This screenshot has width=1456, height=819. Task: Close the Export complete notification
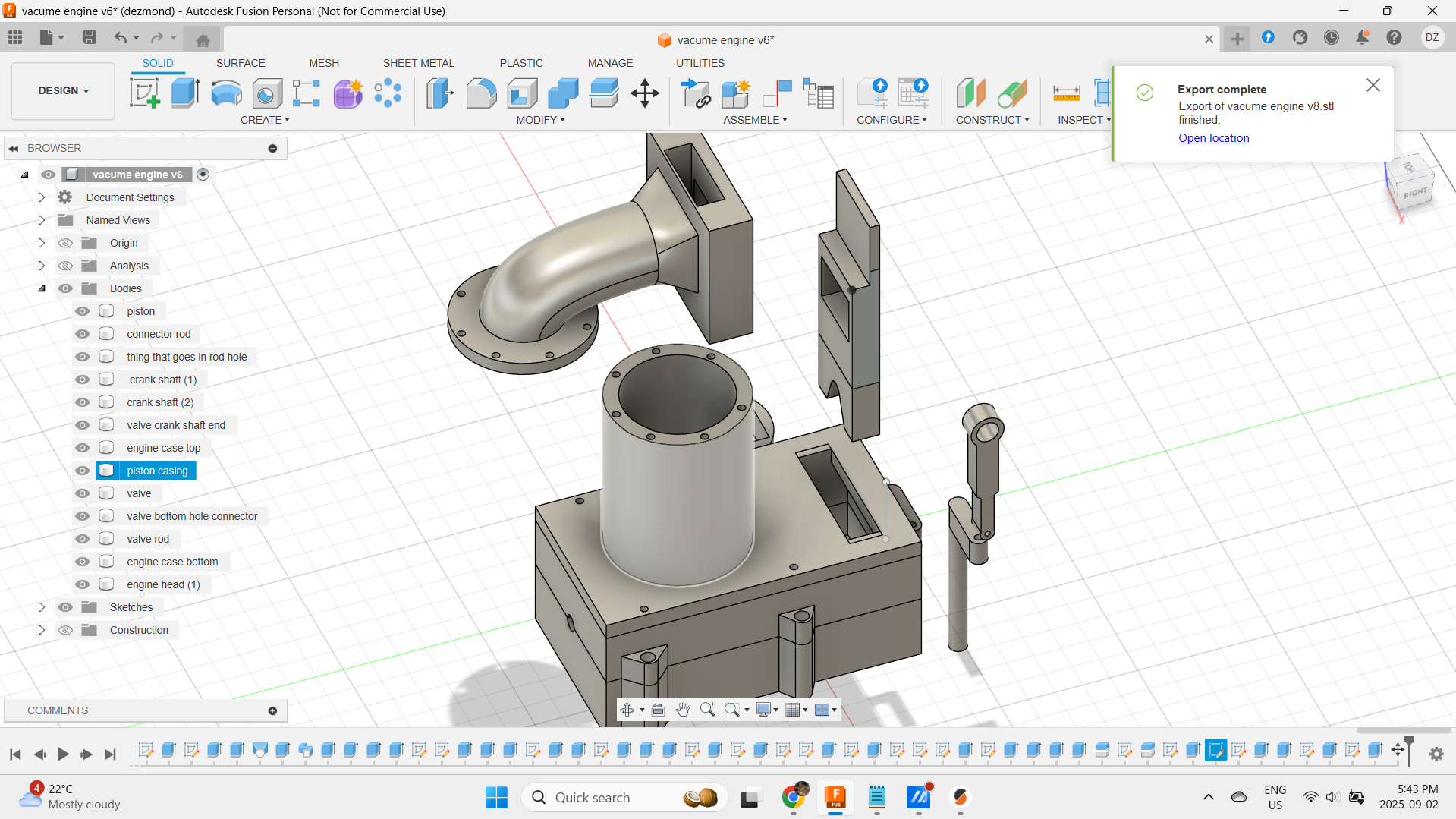(x=1373, y=86)
